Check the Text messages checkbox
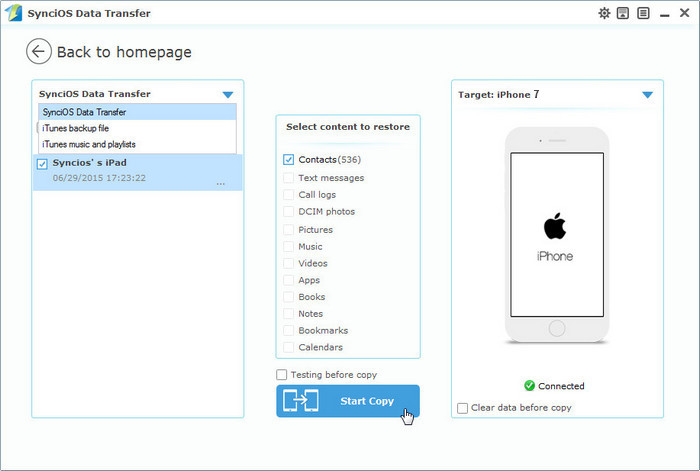700x471 pixels. coord(288,178)
